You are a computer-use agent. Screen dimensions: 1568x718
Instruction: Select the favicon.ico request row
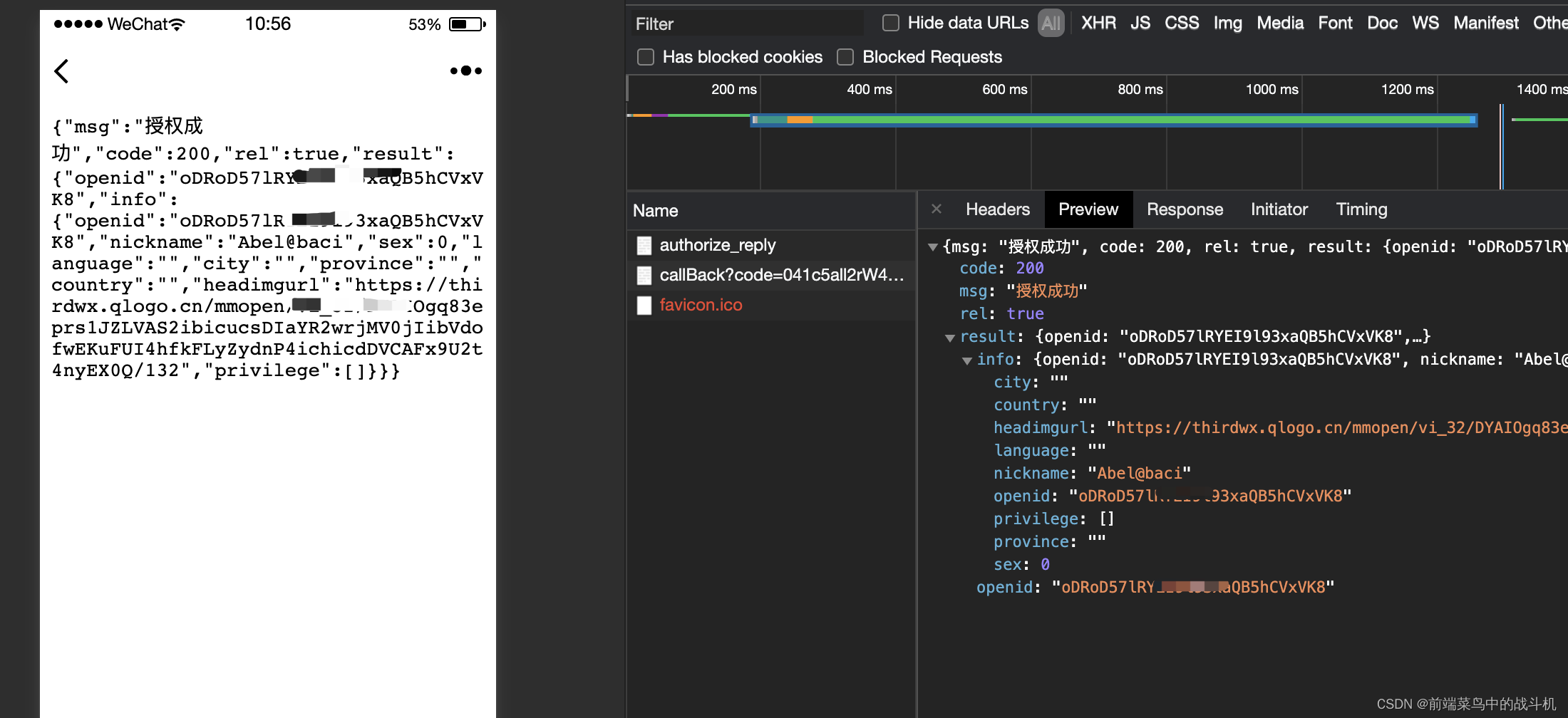(771, 305)
